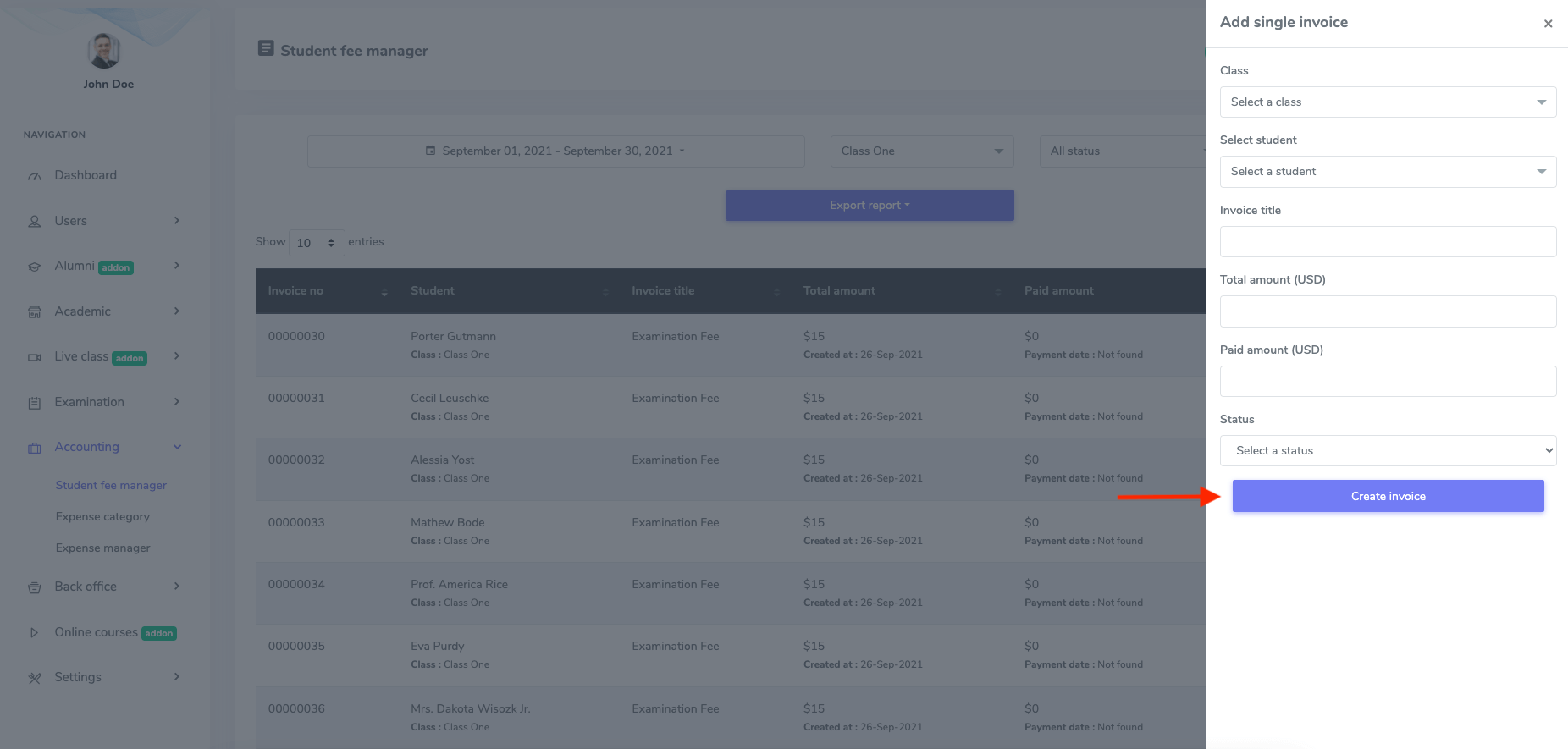Open the Select a student dropdown
The height and width of the screenshot is (749, 1568).
pos(1388,172)
